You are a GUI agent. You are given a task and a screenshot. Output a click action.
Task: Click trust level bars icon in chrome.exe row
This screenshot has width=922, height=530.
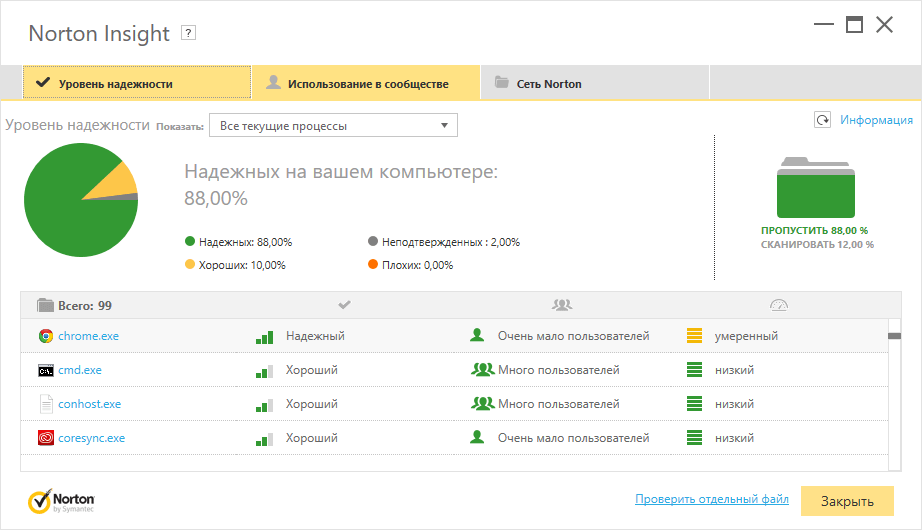(x=264, y=337)
